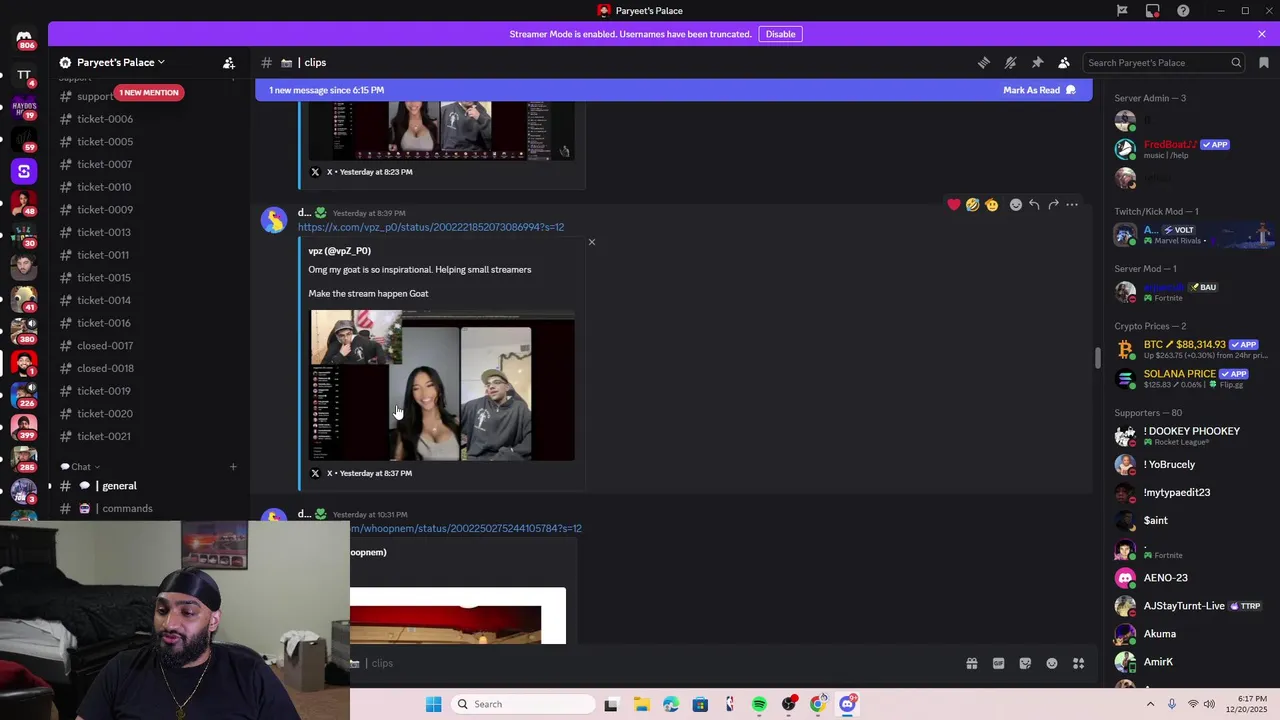React with rolling laughing emoji

tap(972, 205)
